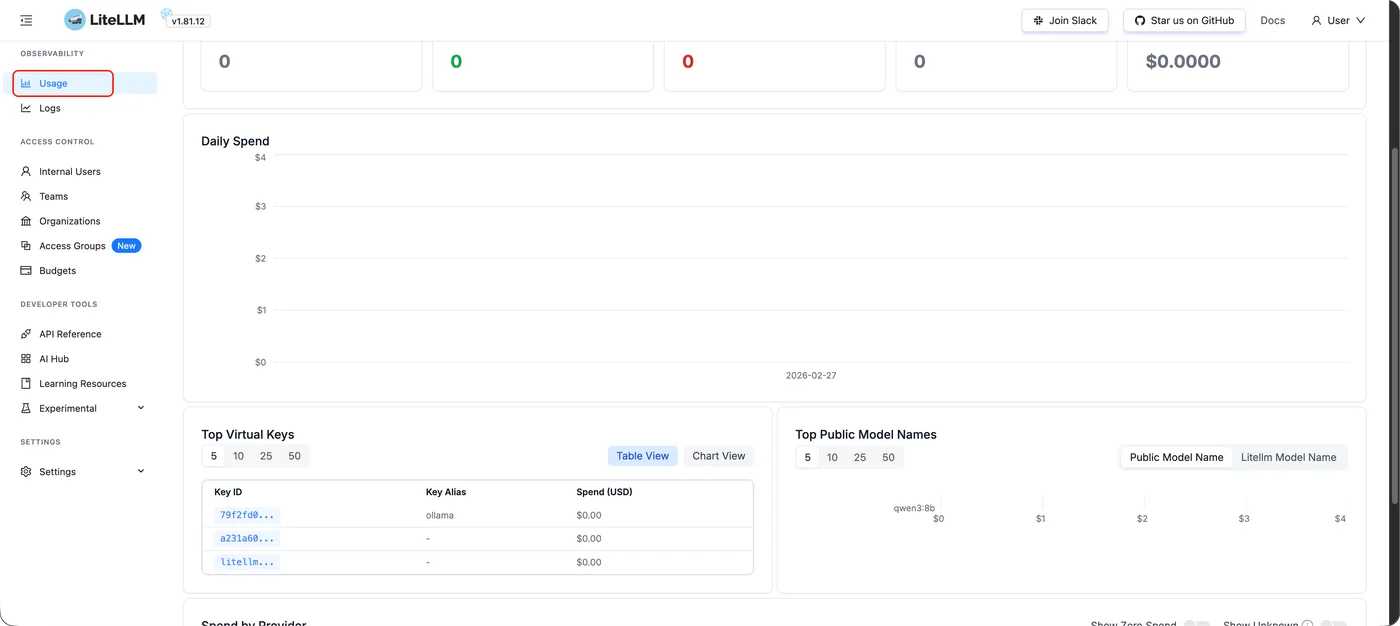Select 10 in Top Virtual Keys count

point(238,456)
